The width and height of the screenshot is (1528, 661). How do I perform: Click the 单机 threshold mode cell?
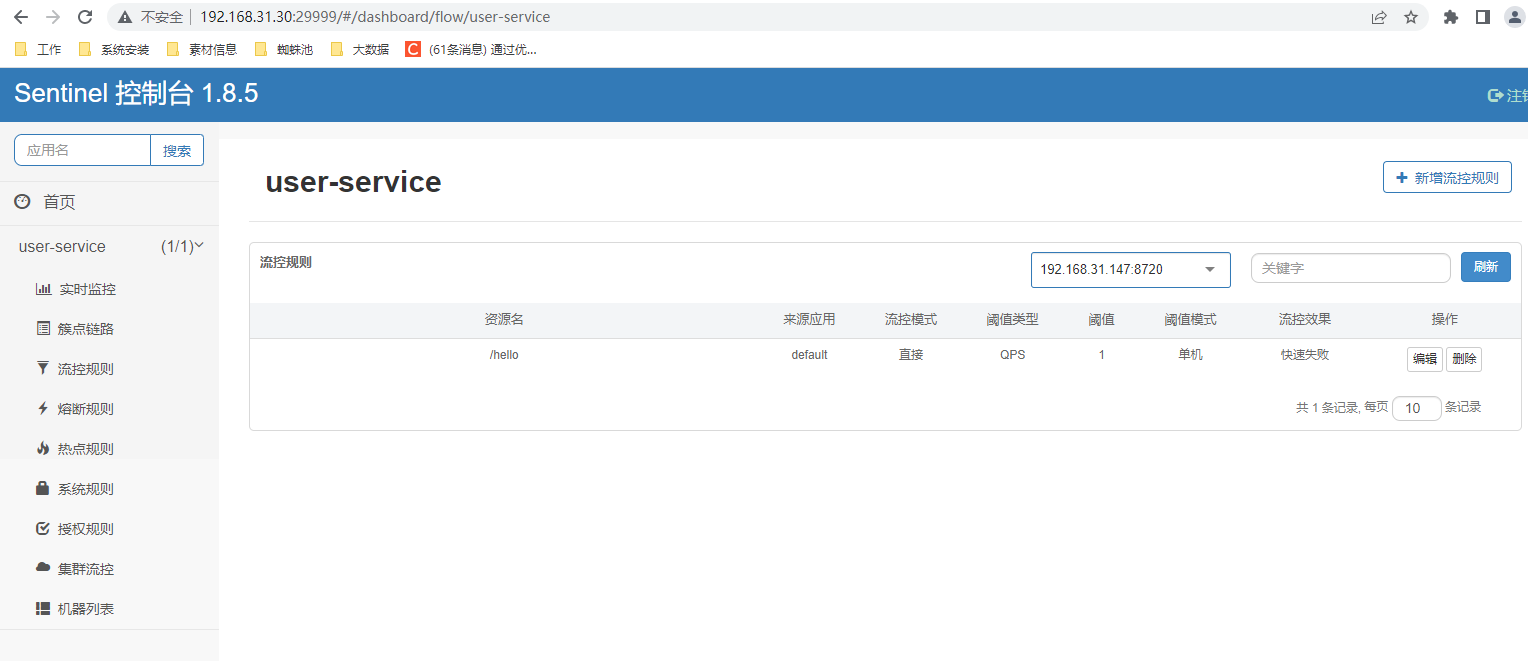1191,355
